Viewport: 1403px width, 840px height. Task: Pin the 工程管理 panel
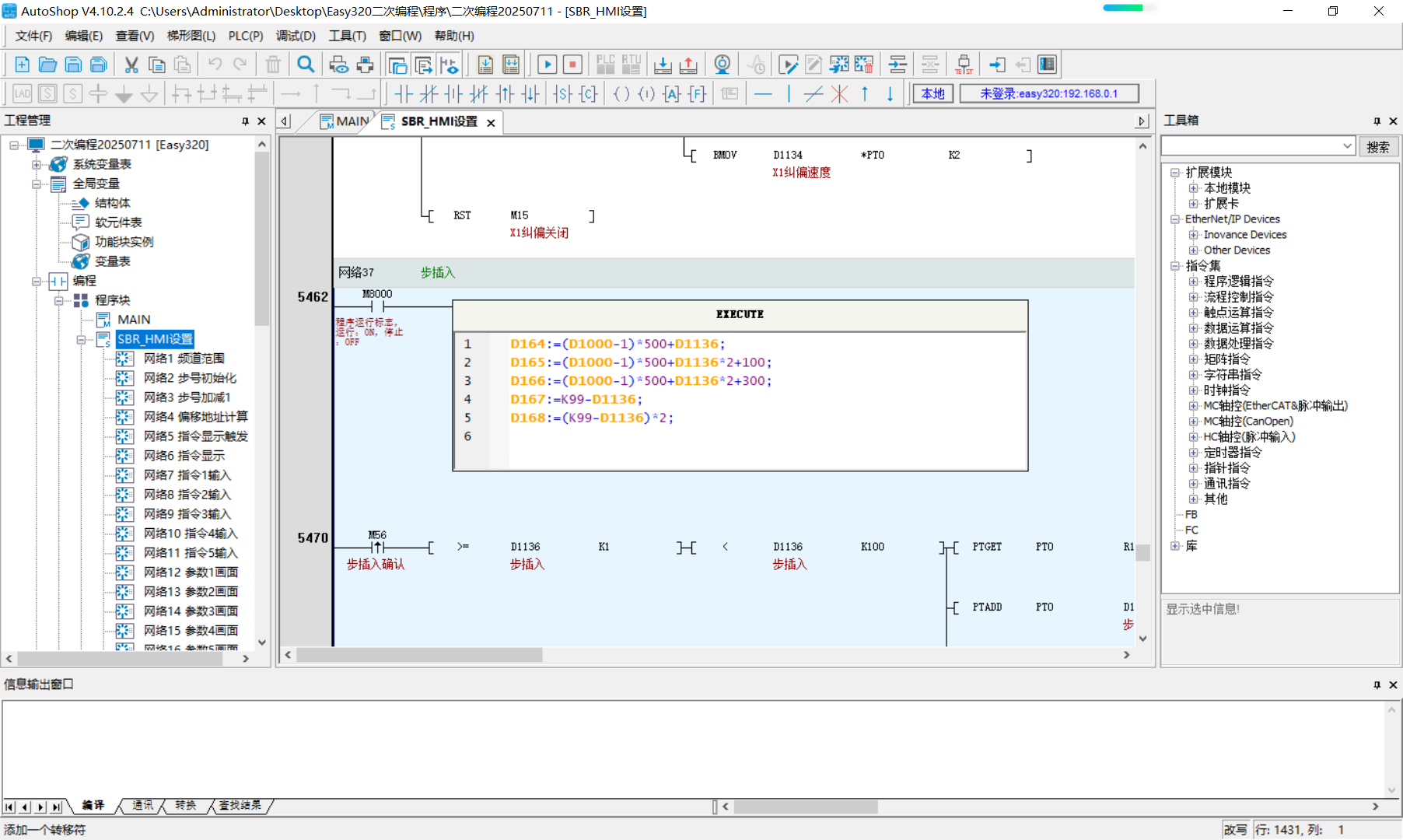click(246, 121)
